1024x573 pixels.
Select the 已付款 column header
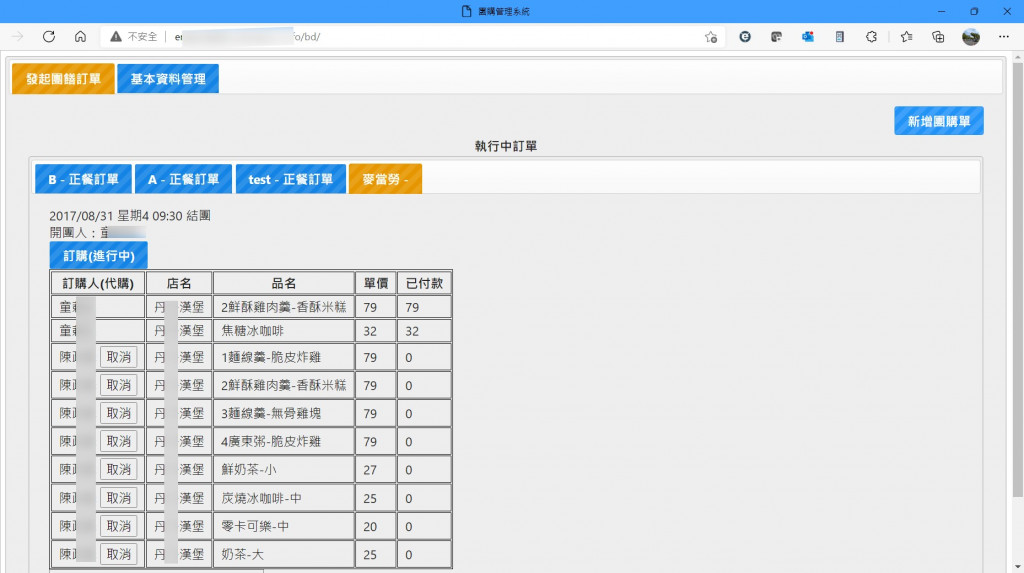pyautogui.click(x=424, y=284)
